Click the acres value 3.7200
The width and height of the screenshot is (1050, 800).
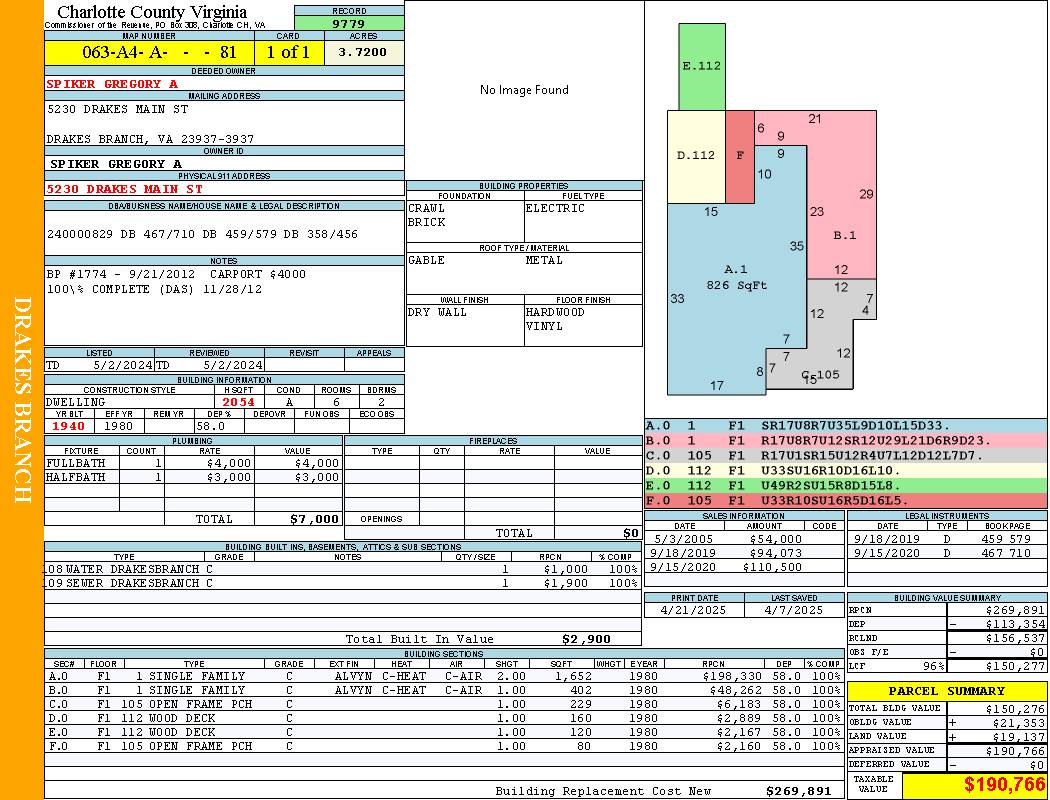tap(363, 52)
